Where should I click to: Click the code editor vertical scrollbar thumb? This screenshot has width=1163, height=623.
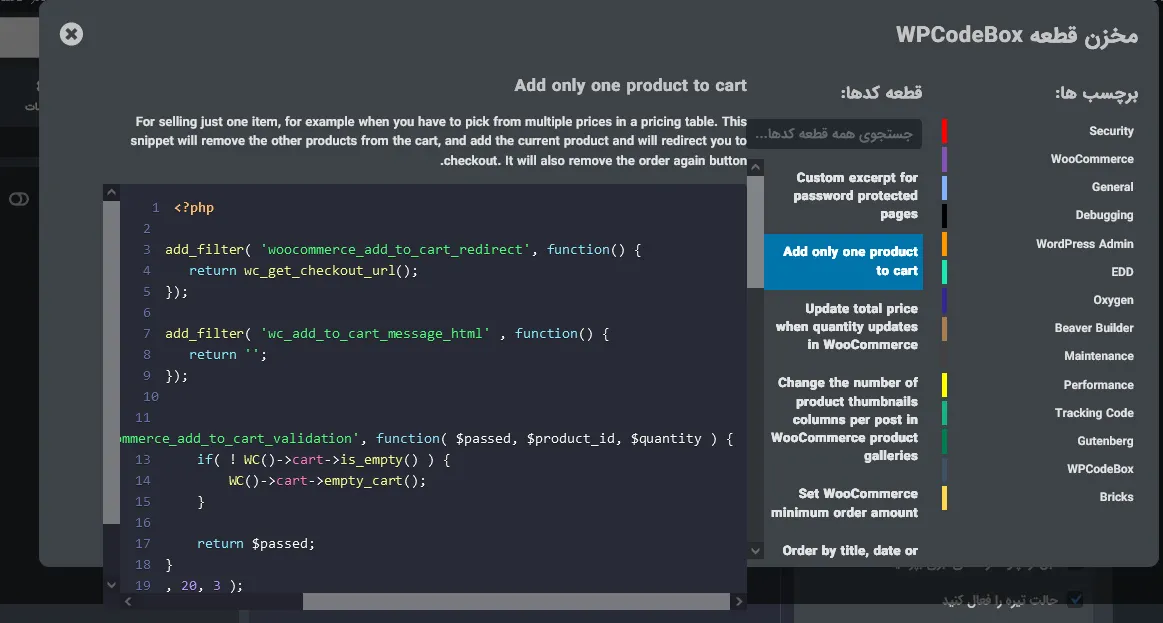[x=111, y=362]
